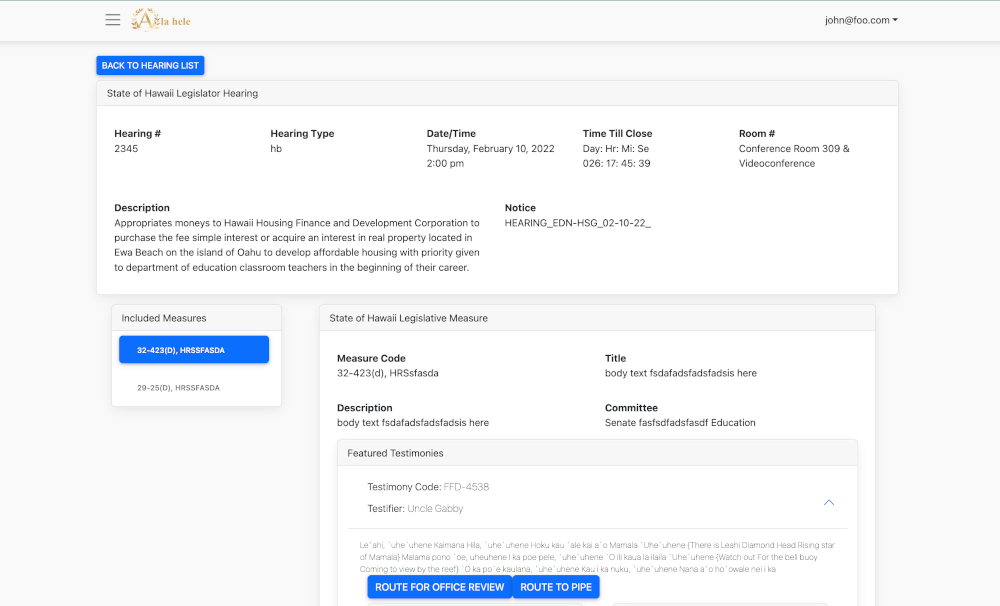Viewport: 1000px width, 606px height.
Task: Open the hamburger navigation menu
Action: click(112, 20)
